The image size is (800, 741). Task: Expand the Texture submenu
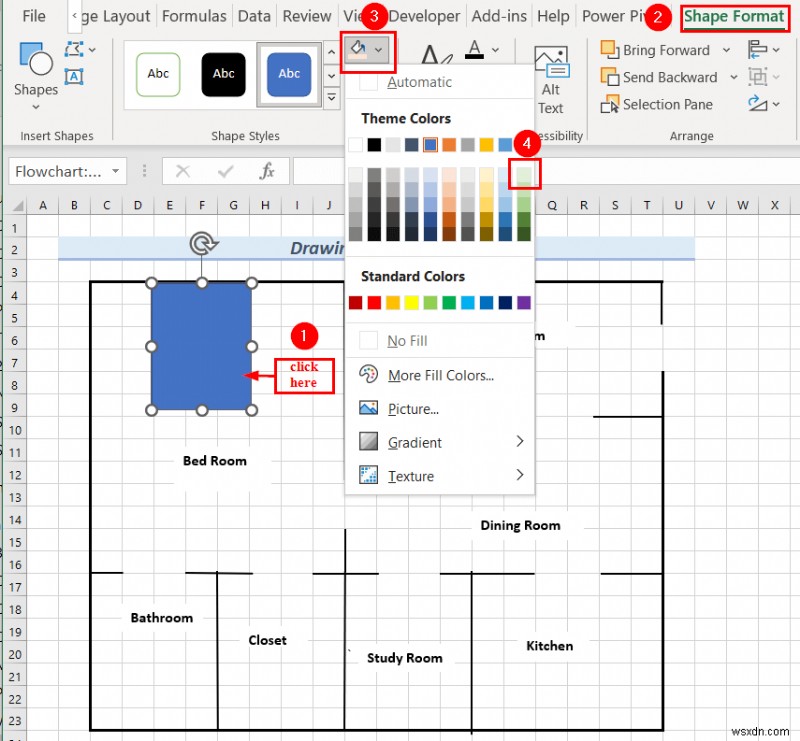[415, 476]
